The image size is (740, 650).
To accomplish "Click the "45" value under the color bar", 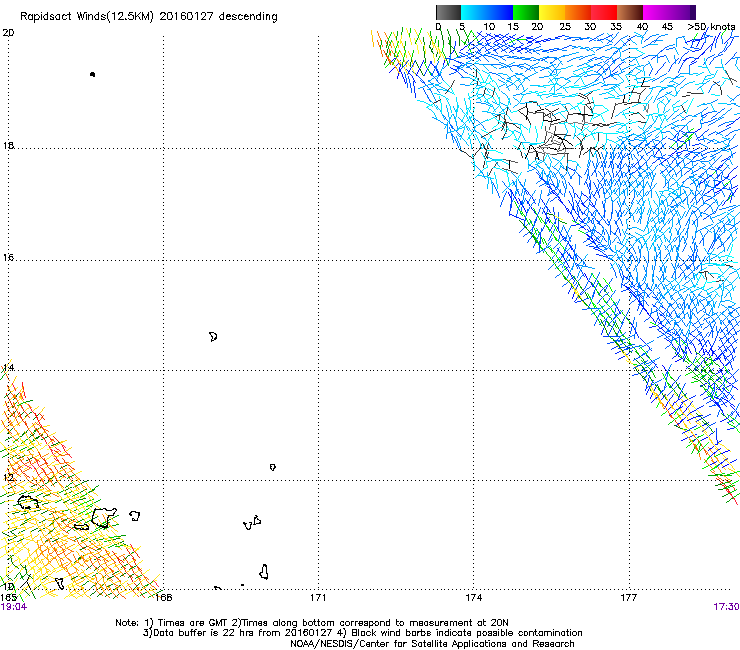I will click(667, 27).
